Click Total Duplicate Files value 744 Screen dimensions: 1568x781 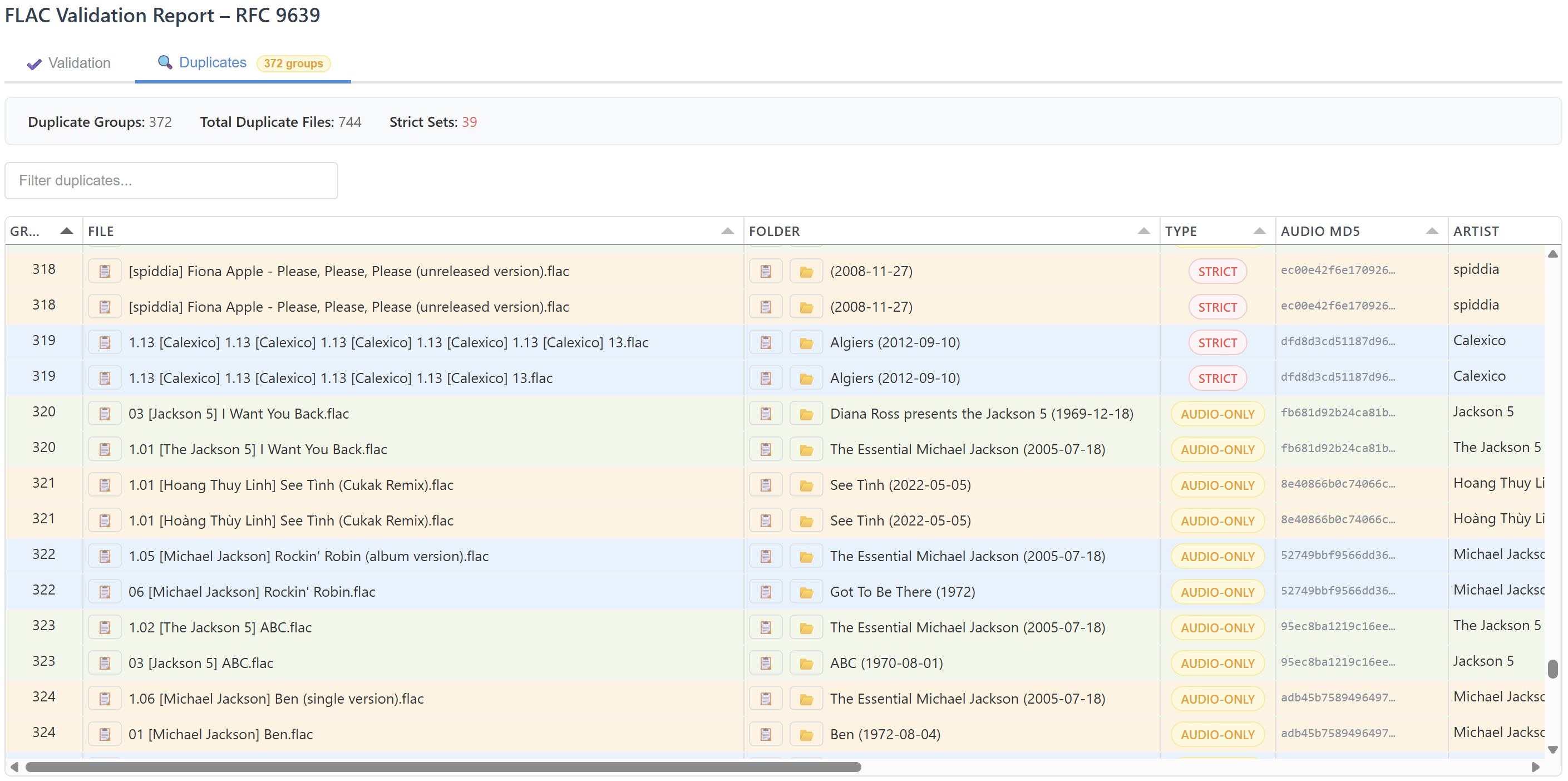point(349,122)
